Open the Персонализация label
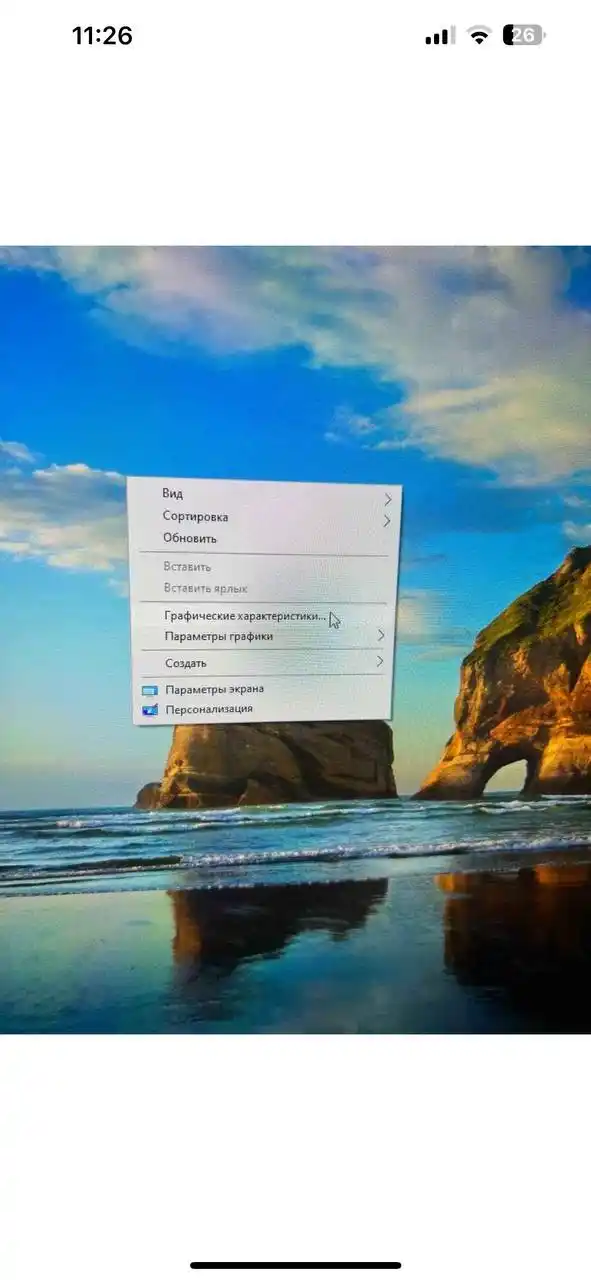 (x=208, y=709)
